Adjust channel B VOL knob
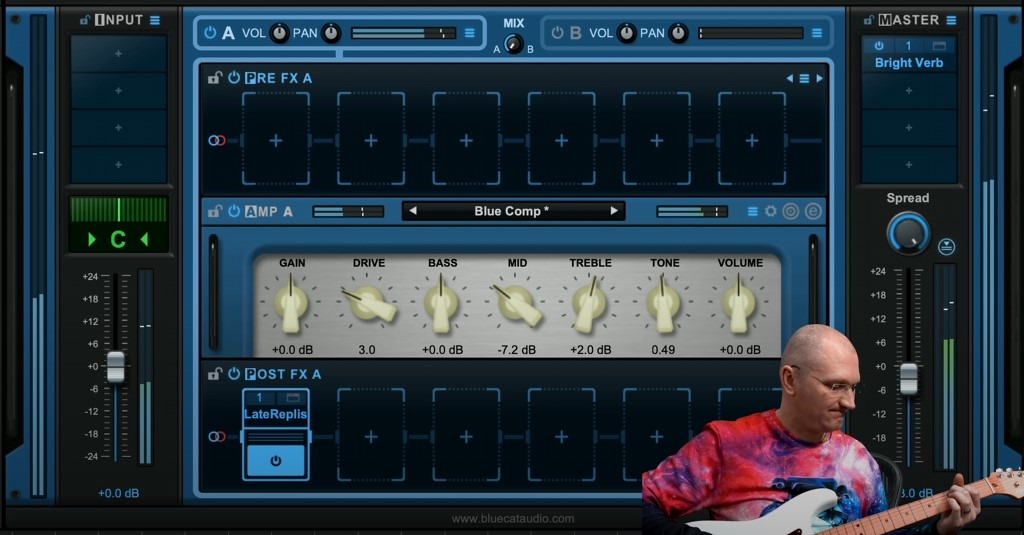Screen dimensions: 1024x535 (626, 33)
